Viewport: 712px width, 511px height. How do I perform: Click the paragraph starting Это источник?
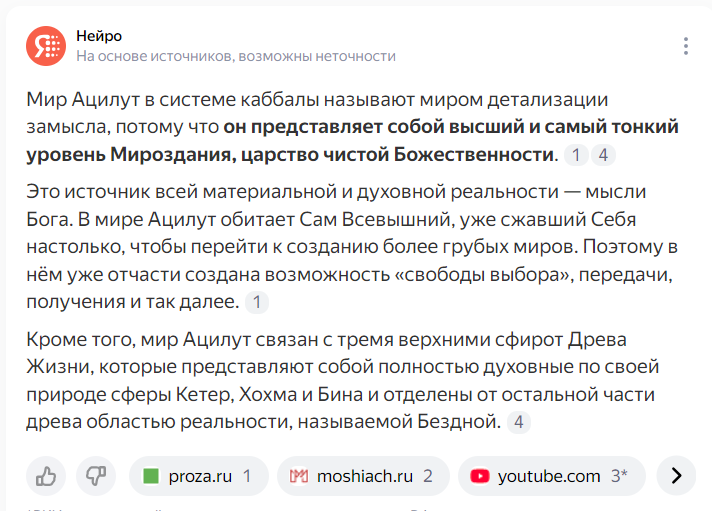(x=352, y=247)
